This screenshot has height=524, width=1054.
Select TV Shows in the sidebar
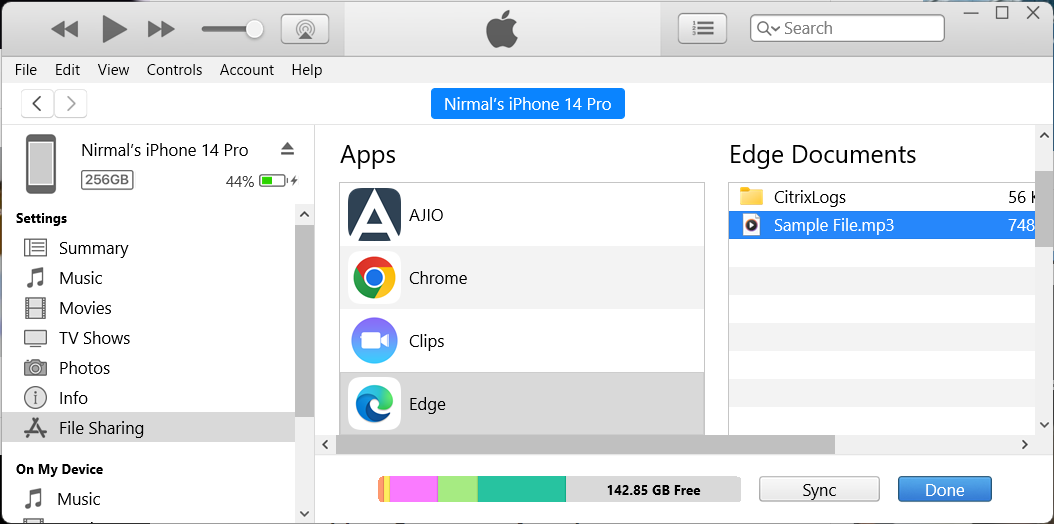coord(148,338)
